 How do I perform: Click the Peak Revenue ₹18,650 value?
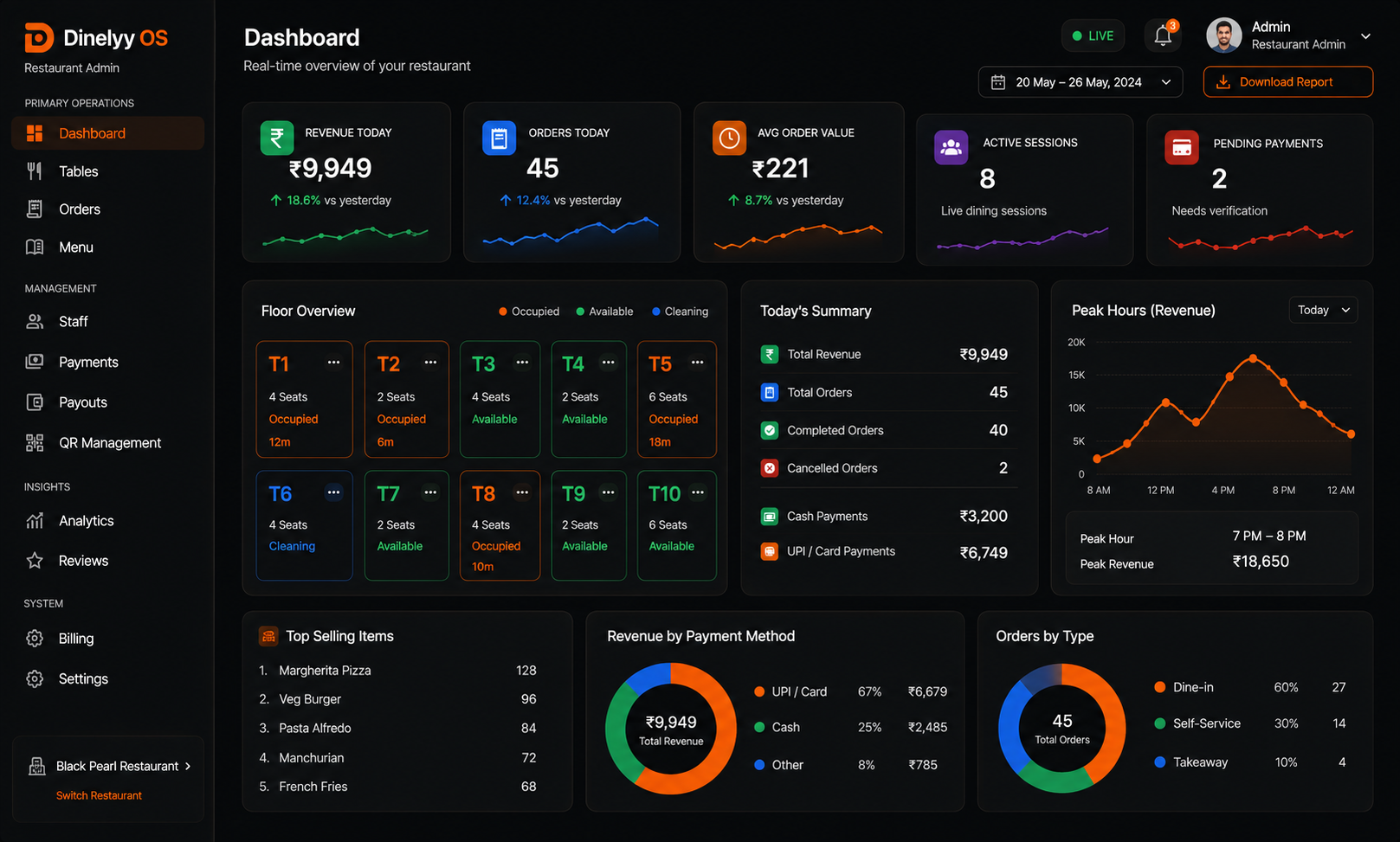click(x=1261, y=562)
